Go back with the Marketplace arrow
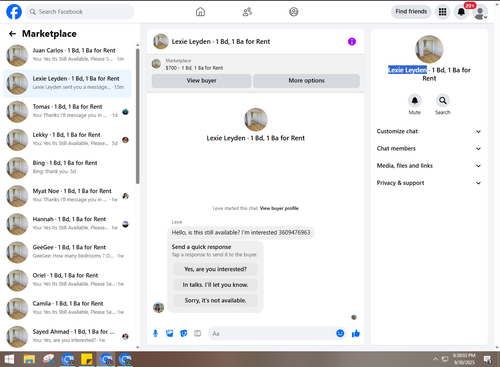This screenshot has height=367, width=500. click(x=12, y=34)
